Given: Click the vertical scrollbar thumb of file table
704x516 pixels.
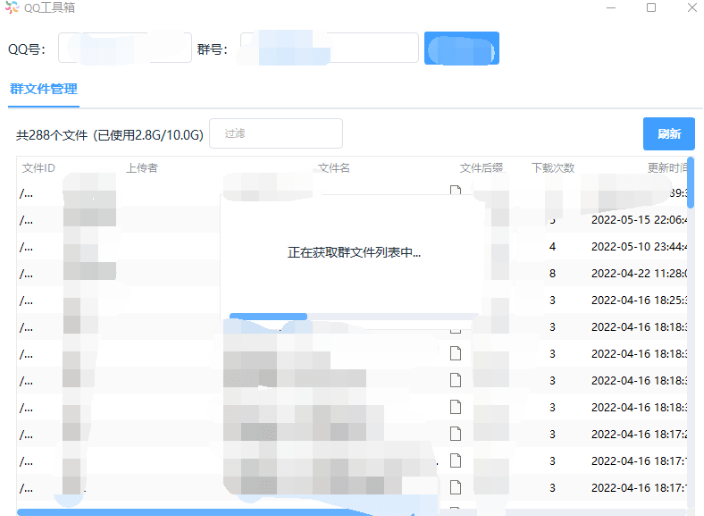Looking at the screenshot, I should [691, 182].
